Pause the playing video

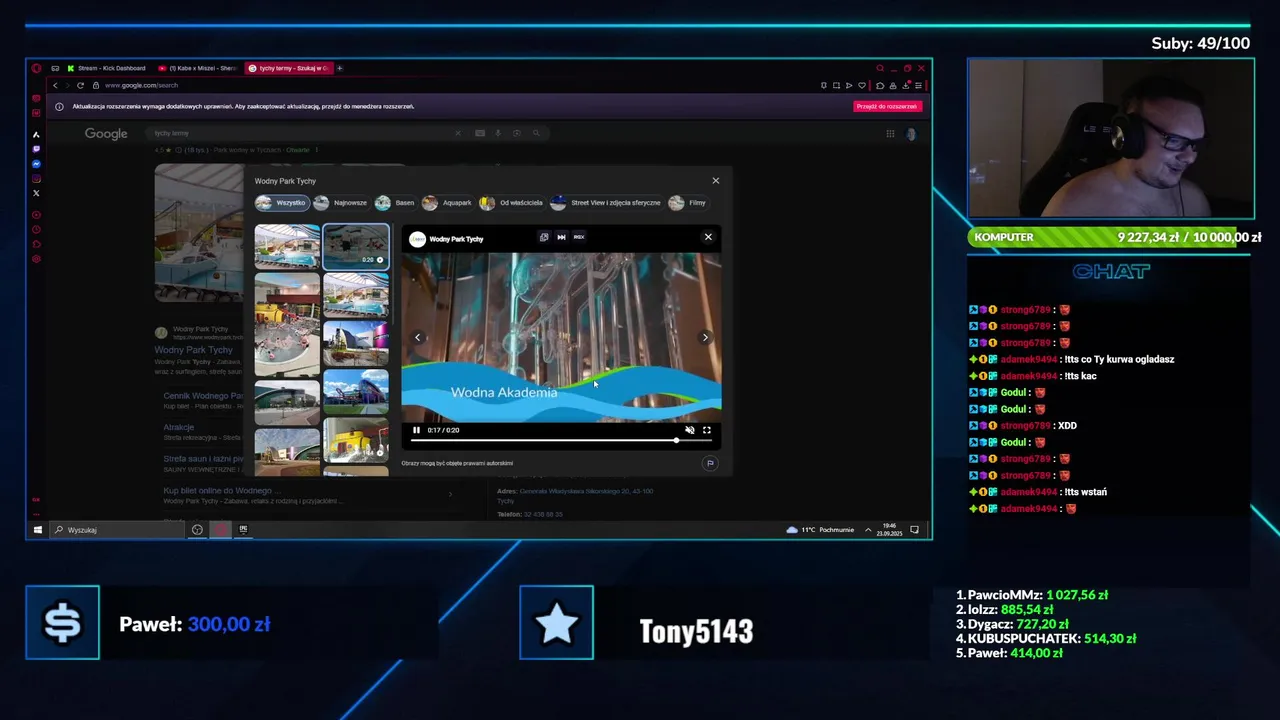pos(417,430)
